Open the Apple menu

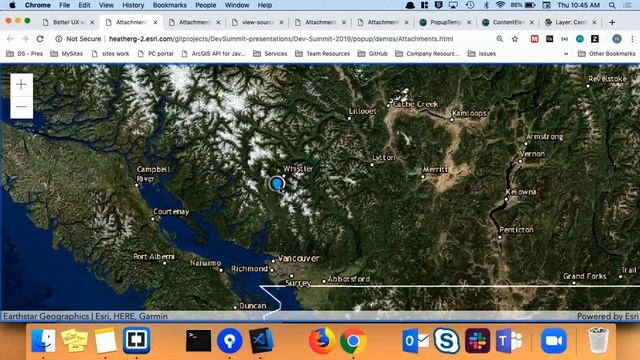[x=12, y=5]
